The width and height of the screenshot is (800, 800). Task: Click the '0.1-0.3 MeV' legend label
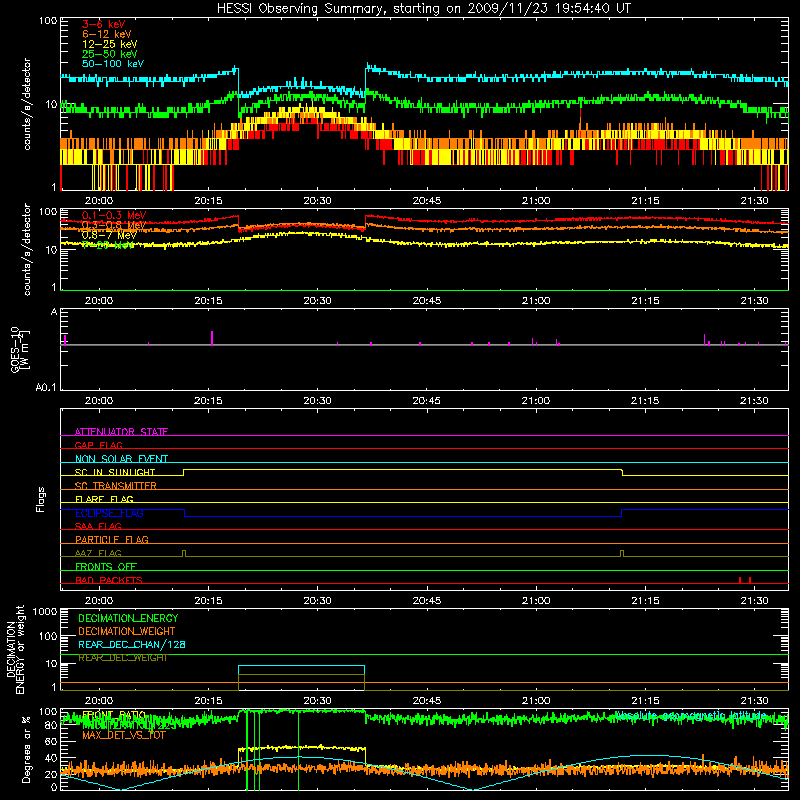[x=114, y=215]
